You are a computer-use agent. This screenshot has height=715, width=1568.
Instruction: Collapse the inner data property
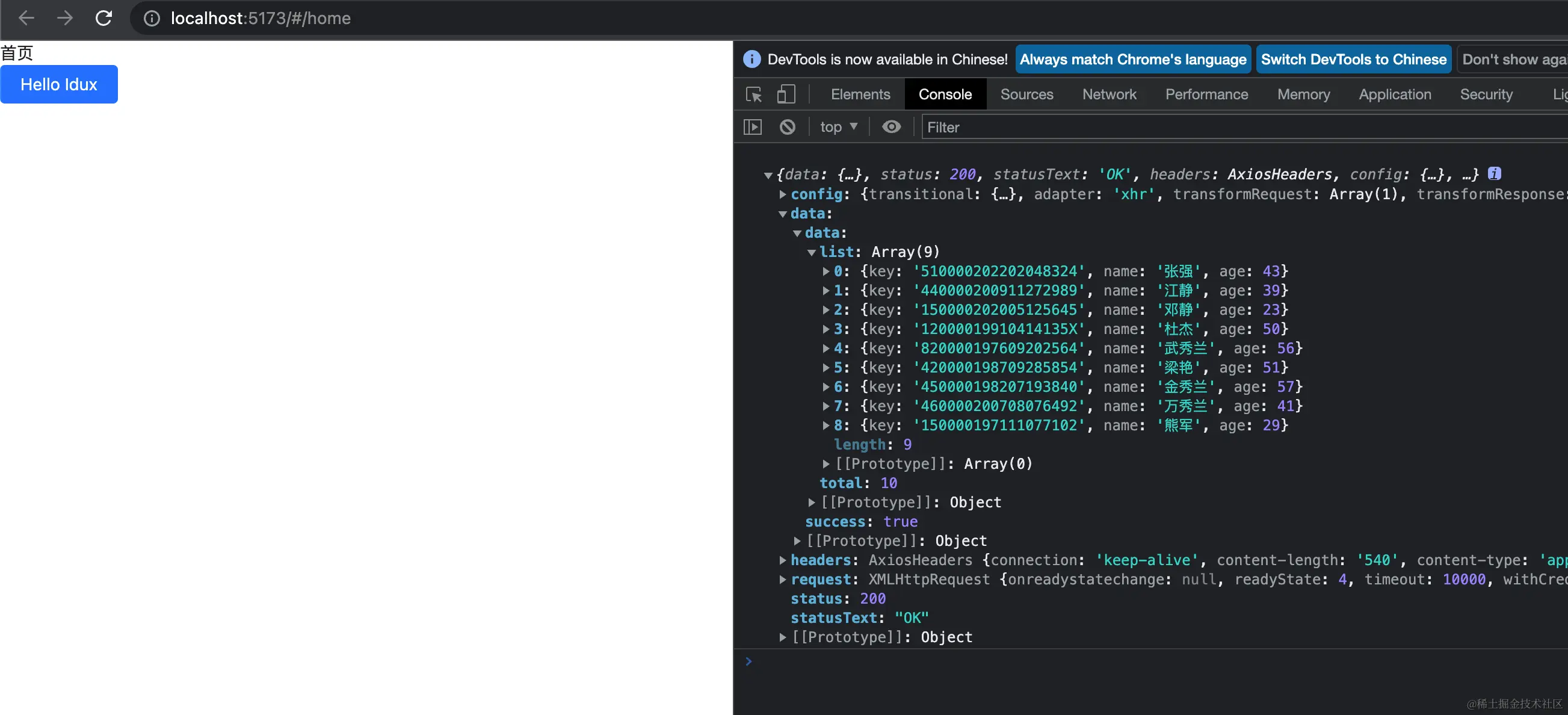point(797,234)
